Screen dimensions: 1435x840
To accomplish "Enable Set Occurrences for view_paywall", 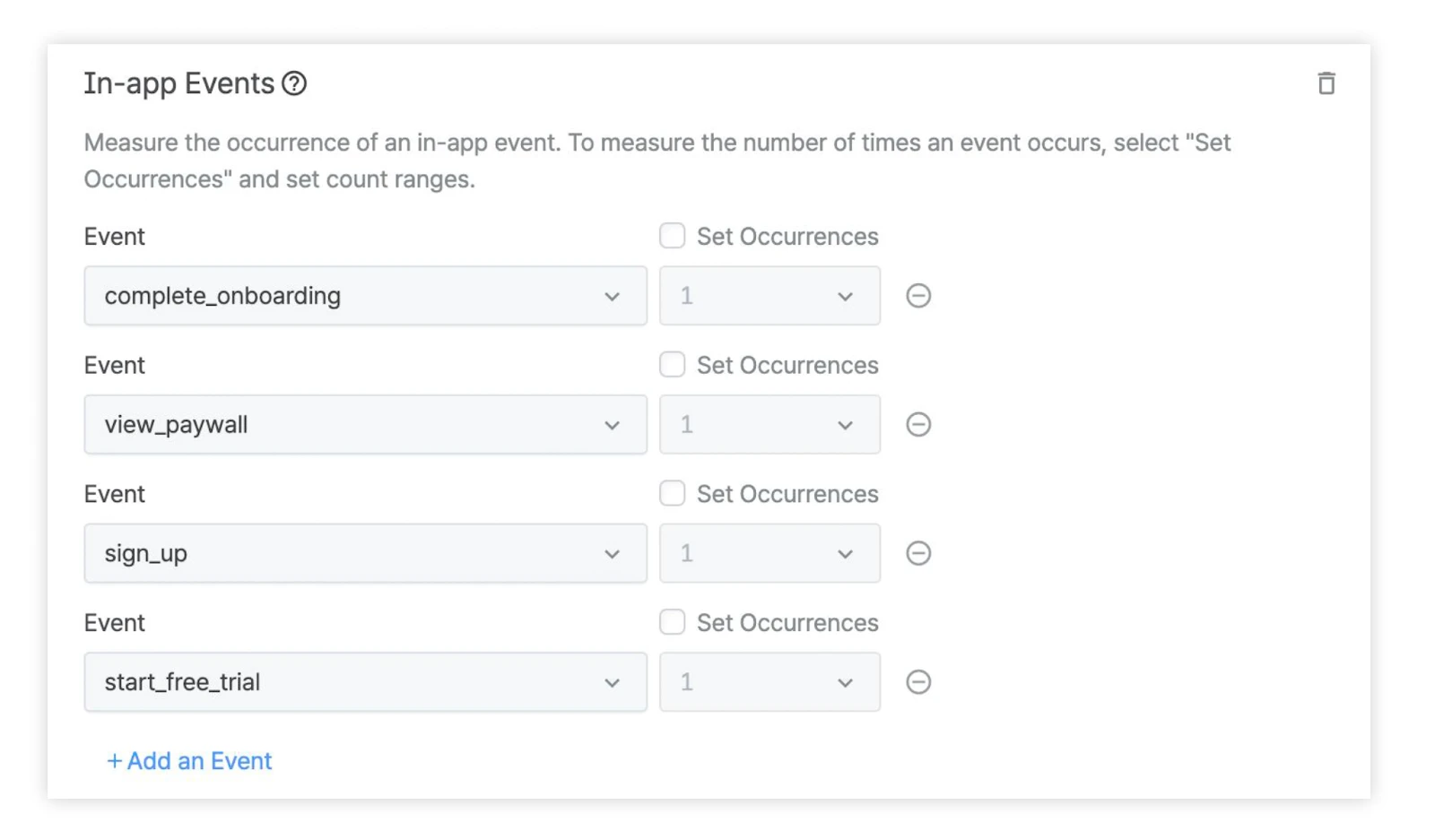I will (x=672, y=365).
